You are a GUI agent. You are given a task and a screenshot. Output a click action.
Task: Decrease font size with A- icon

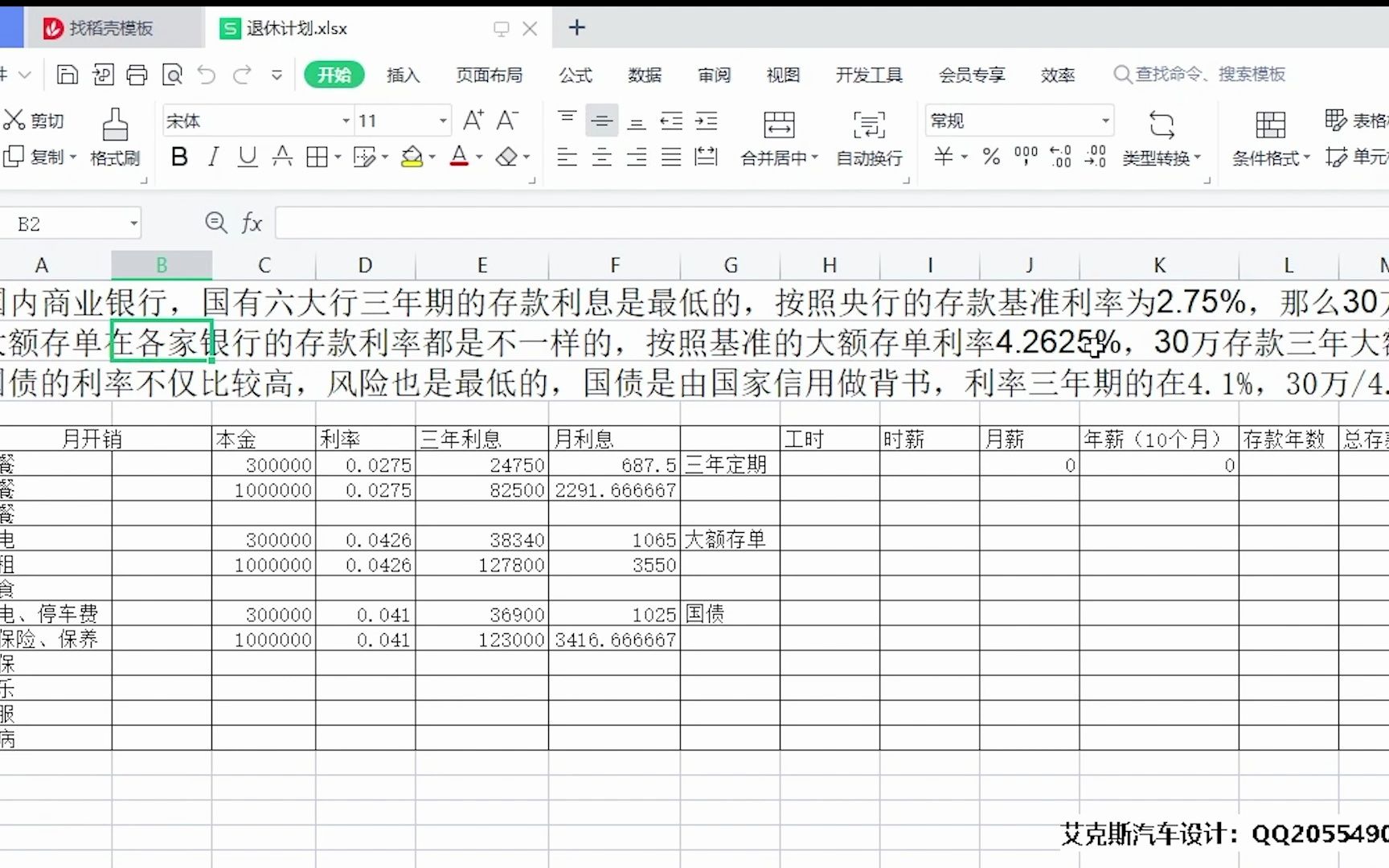pos(507,121)
